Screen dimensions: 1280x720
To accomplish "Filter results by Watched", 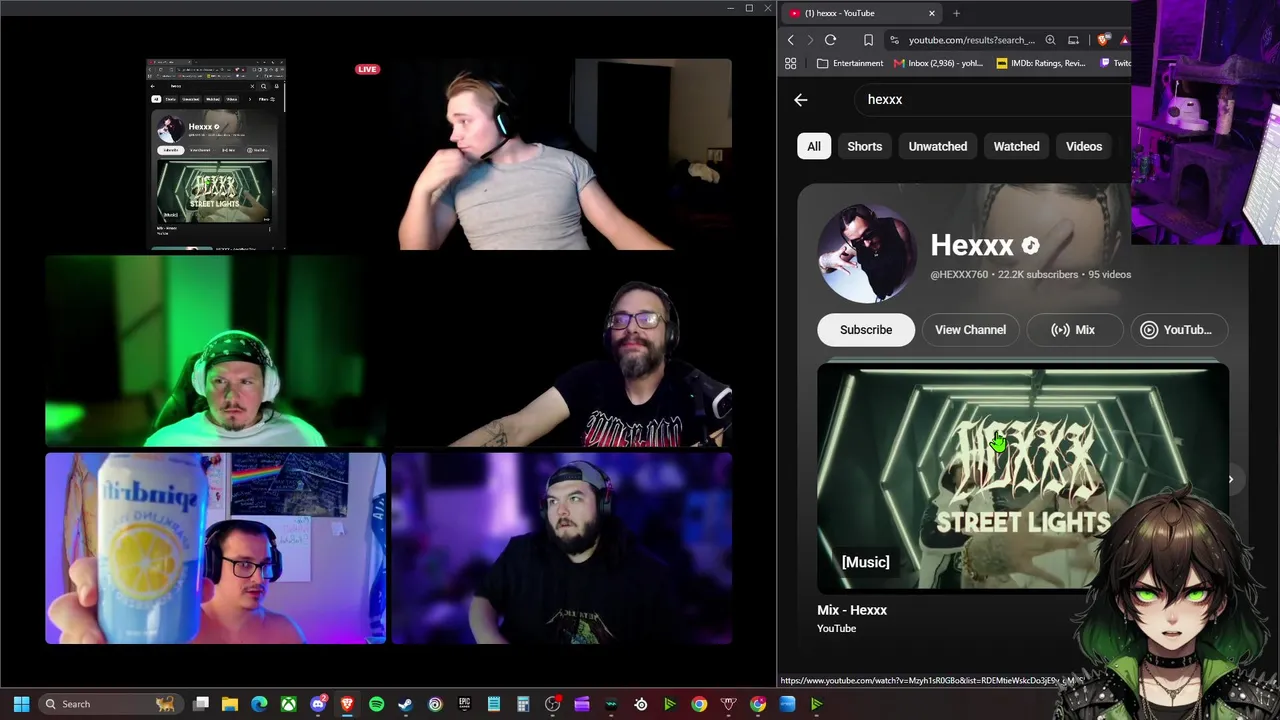I will 1016,146.
